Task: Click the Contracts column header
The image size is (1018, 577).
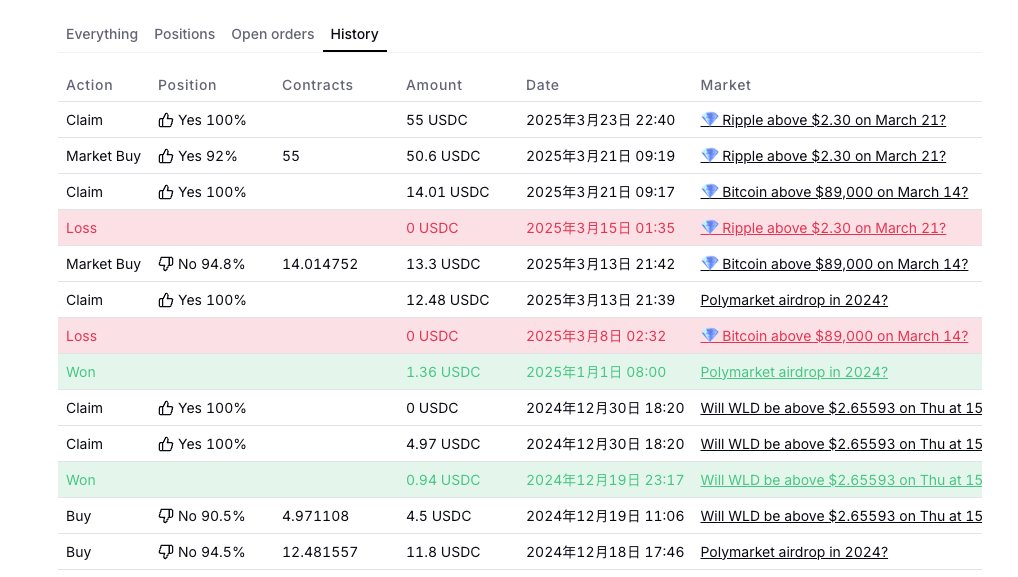Action: [317, 85]
